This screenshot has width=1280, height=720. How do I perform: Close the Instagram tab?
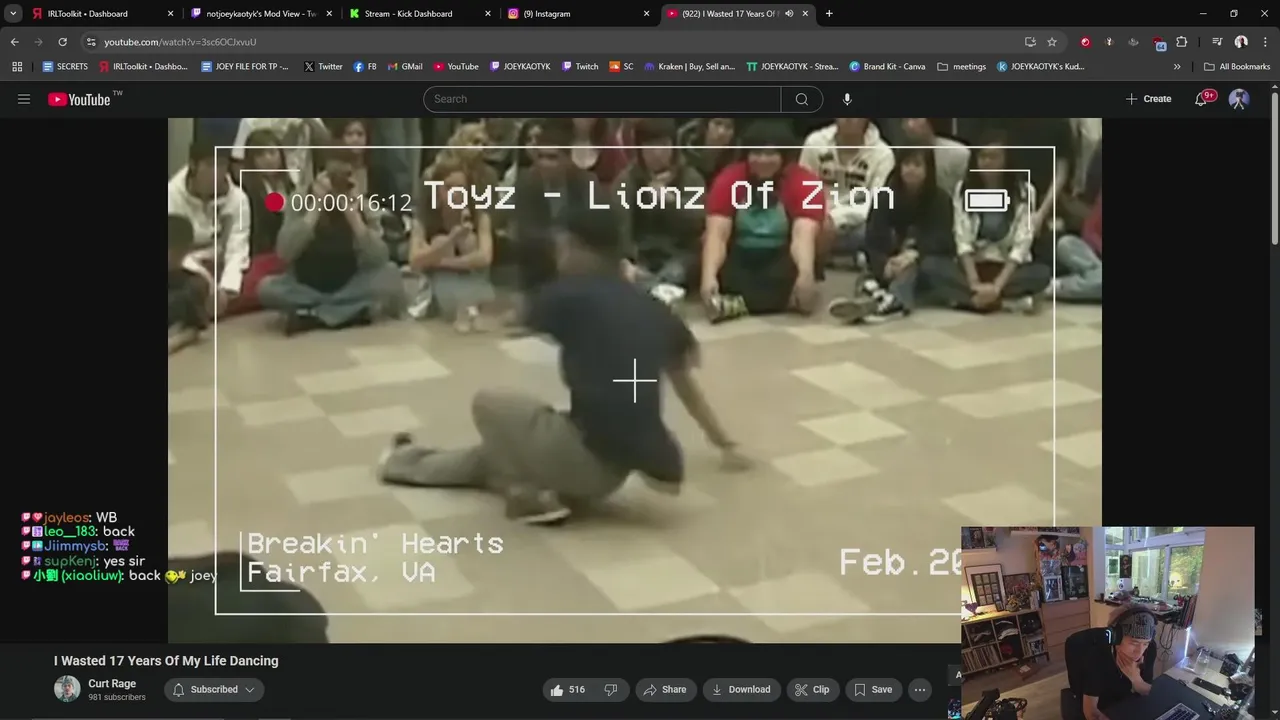(x=646, y=13)
